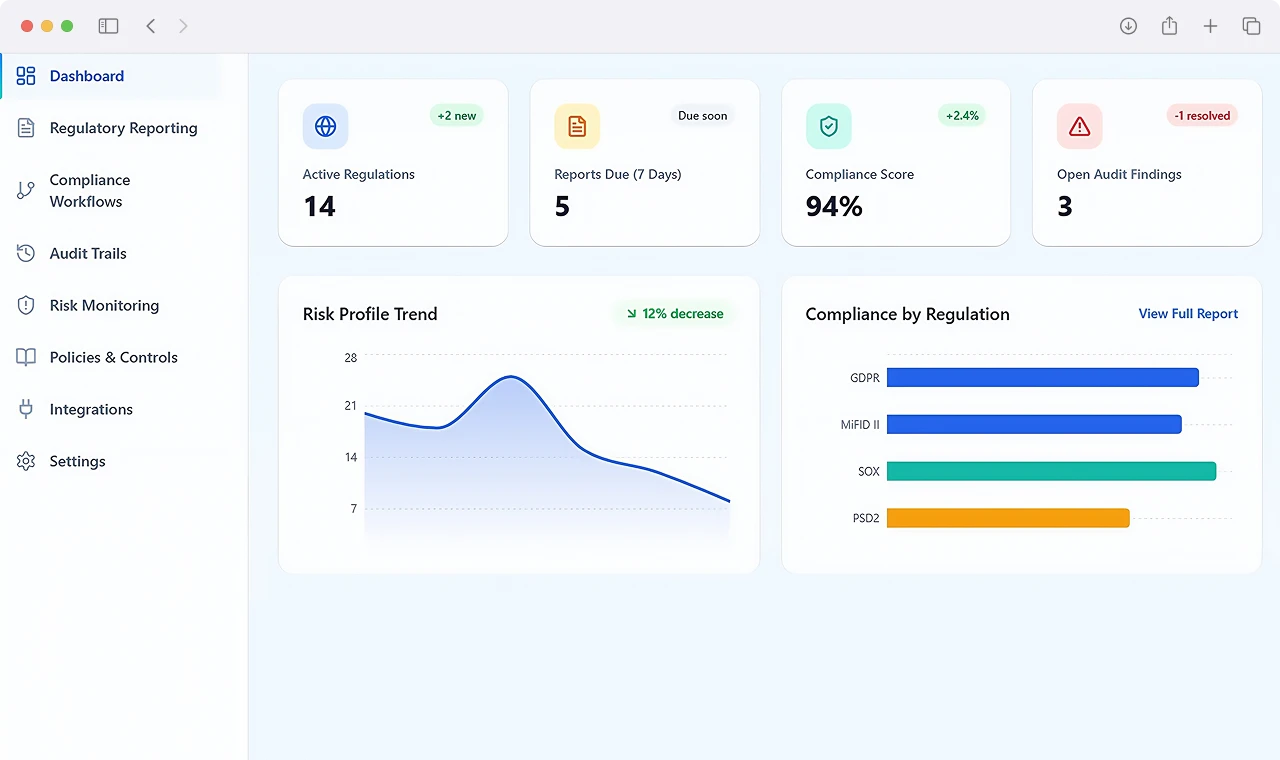Image resolution: width=1280 pixels, height=760 pixels.
Task: Navigate to Risk Monitoring
Action: (104, 305)
